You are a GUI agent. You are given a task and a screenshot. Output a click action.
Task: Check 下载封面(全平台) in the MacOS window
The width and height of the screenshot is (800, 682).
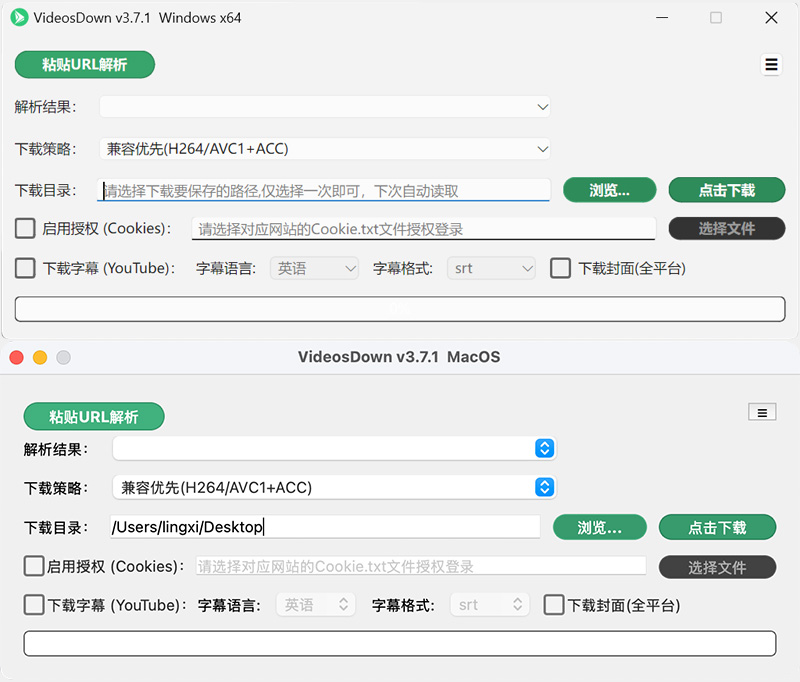click(x=554, y=605)
